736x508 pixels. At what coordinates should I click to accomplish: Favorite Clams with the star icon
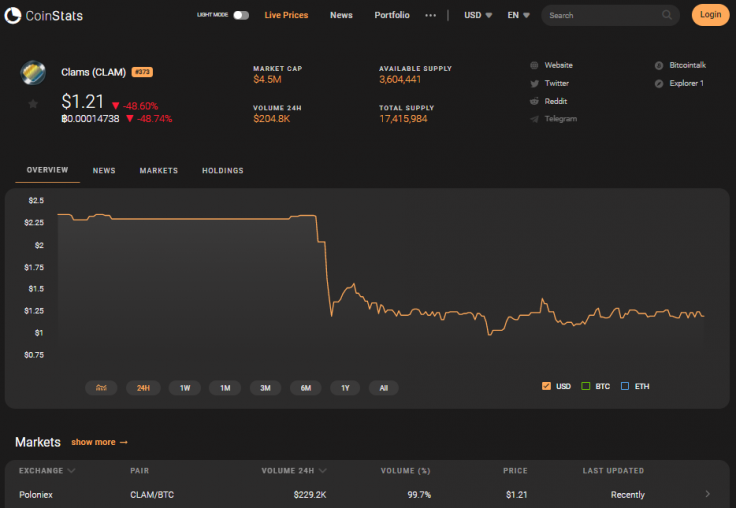pyautogui.click(x=33, y=104)
